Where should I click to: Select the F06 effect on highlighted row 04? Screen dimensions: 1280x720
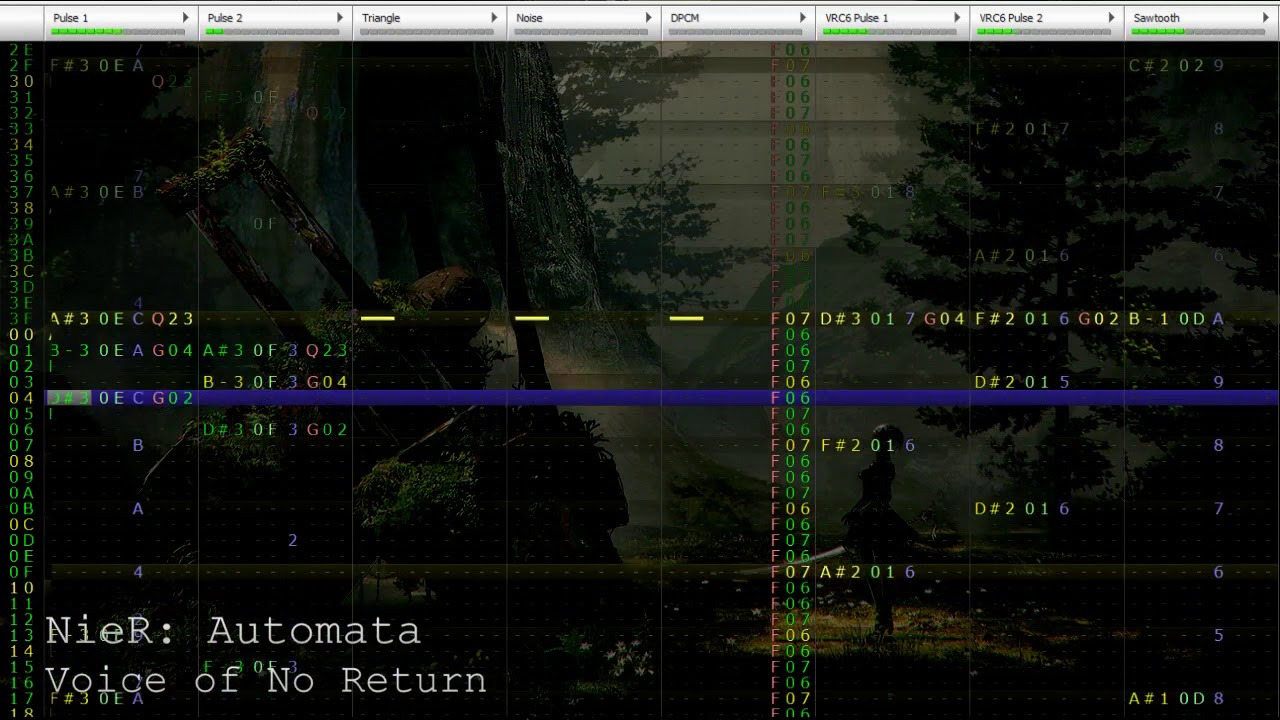[x=791, y=398]
